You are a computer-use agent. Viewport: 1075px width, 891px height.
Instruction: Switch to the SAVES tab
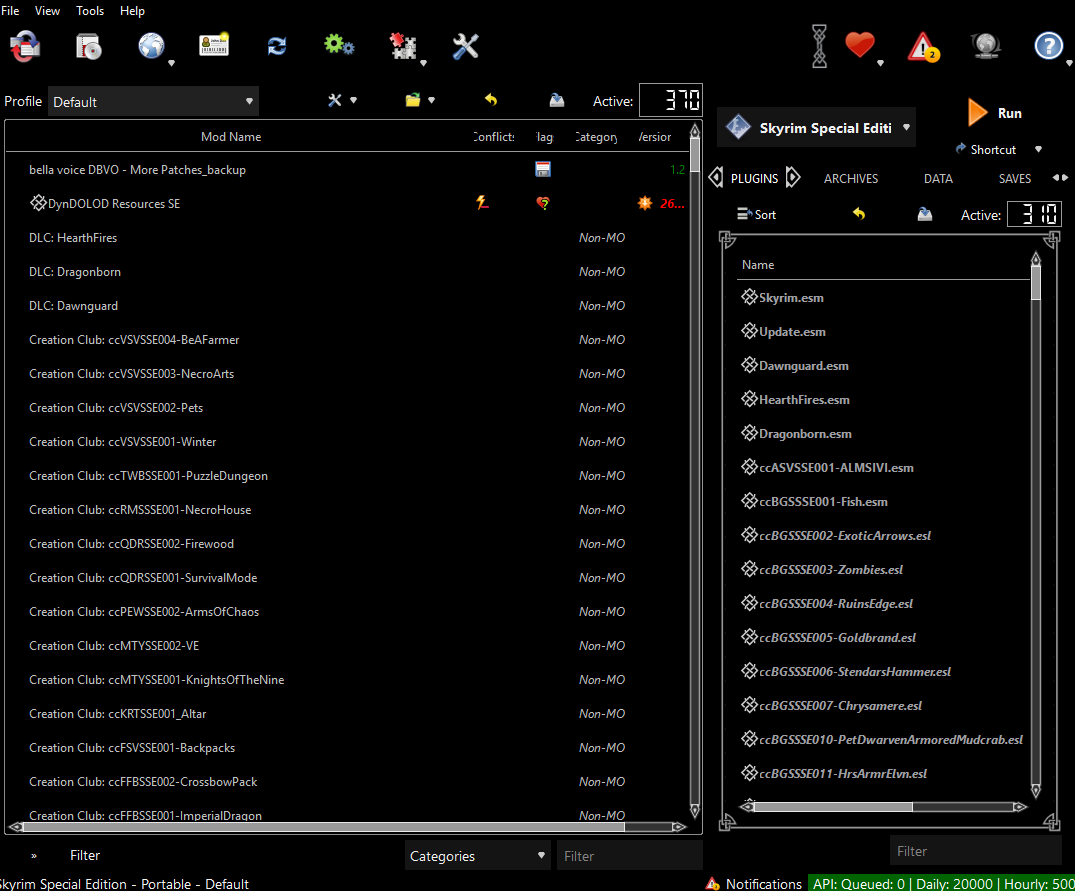point(1015,178)
